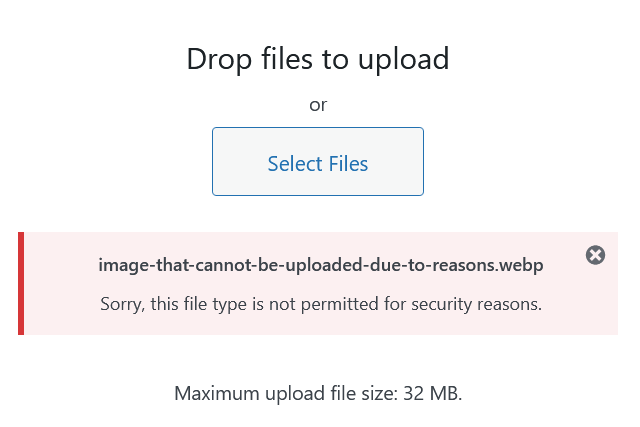This screenshot has height=427, width=640.
Task: Click the circled X dismiss icon
Action: [595, 255]
